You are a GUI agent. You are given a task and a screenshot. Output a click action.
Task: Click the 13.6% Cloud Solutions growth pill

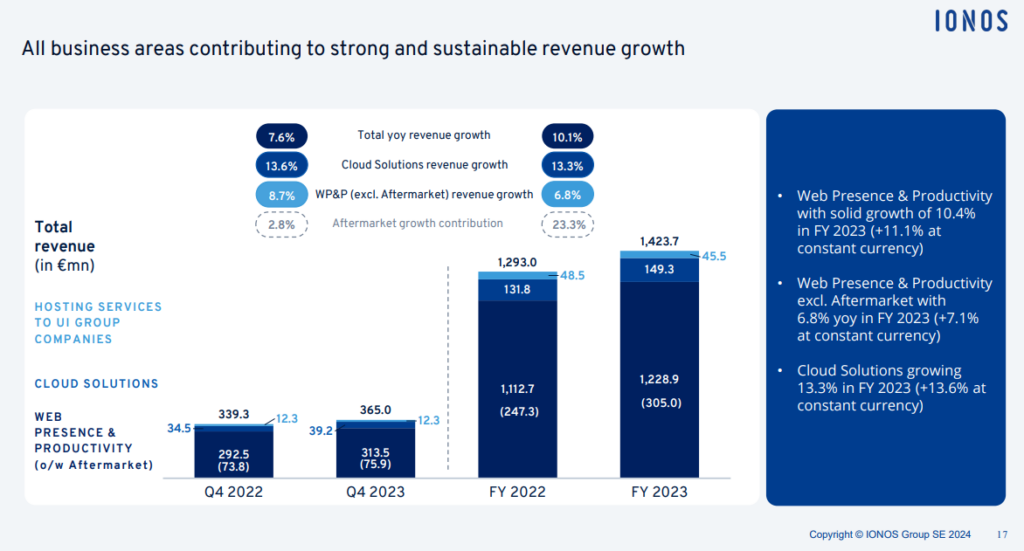(281, 166)
